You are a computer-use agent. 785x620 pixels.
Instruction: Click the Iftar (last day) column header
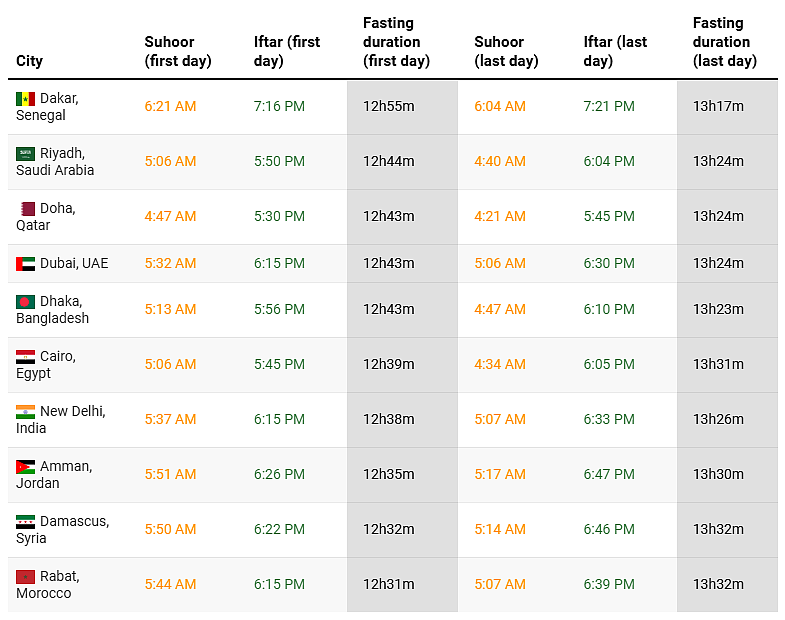click(615, 51)
